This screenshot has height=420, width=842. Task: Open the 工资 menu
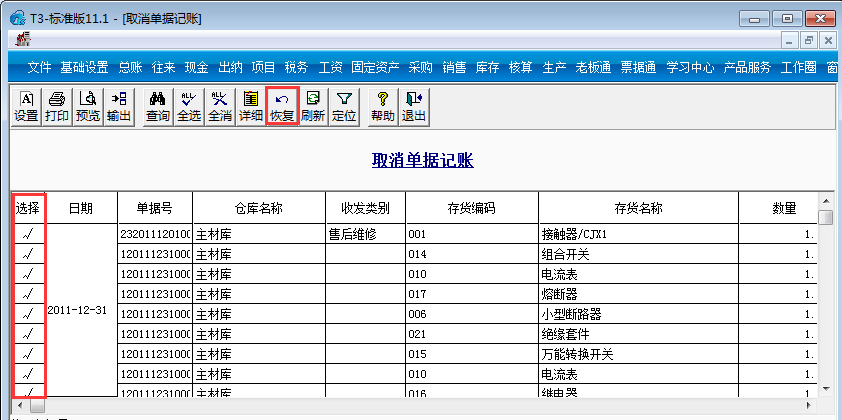tap(330, 67)
